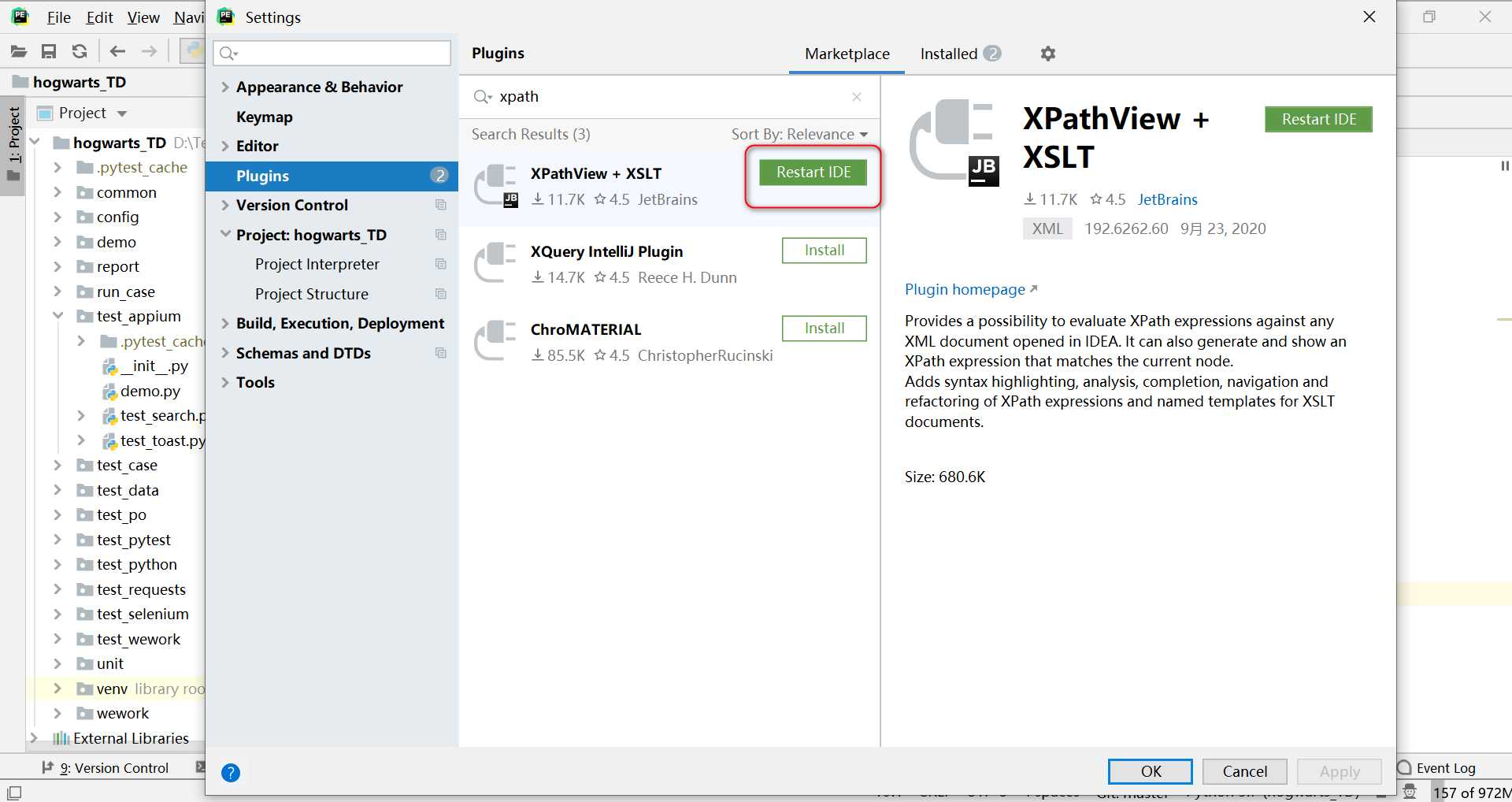Image resolution: width=1512 pixels, height=802 pixels.
Task: Click the copy icon beside Project Structure
Action: (441, 294)
